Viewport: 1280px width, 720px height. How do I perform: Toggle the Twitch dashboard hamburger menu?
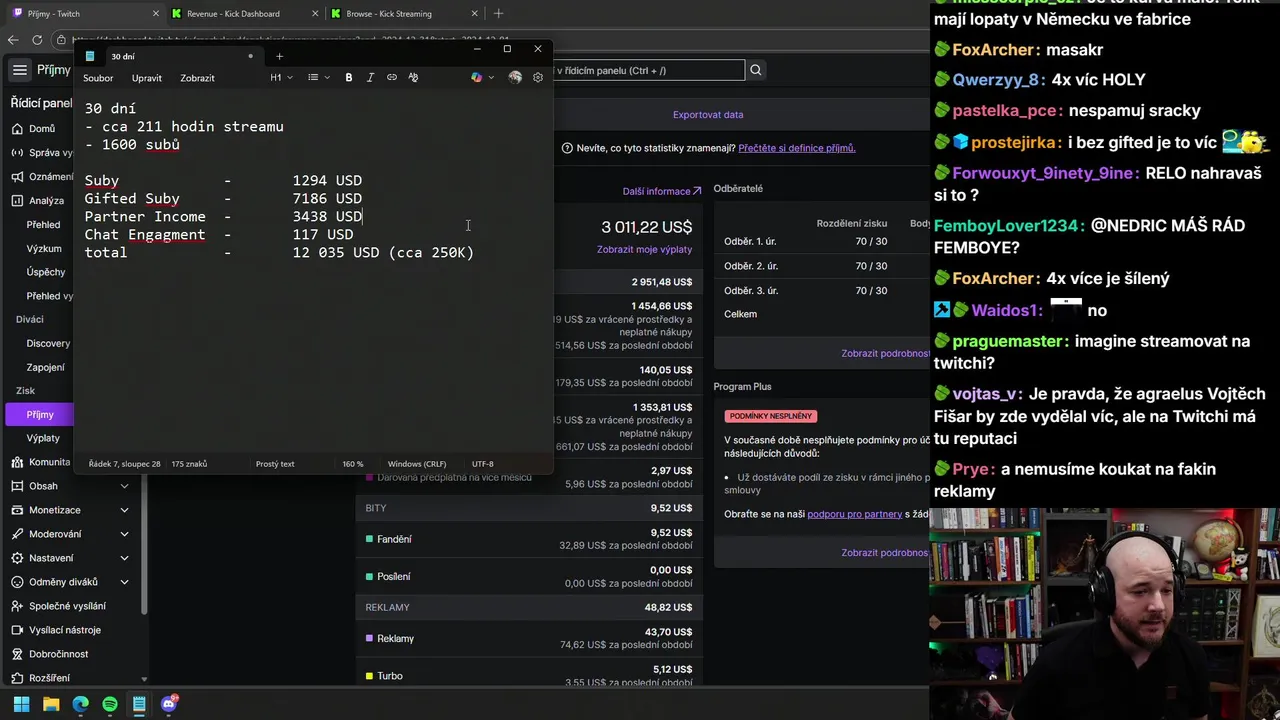pyautogui.click(x=19, y=70)
